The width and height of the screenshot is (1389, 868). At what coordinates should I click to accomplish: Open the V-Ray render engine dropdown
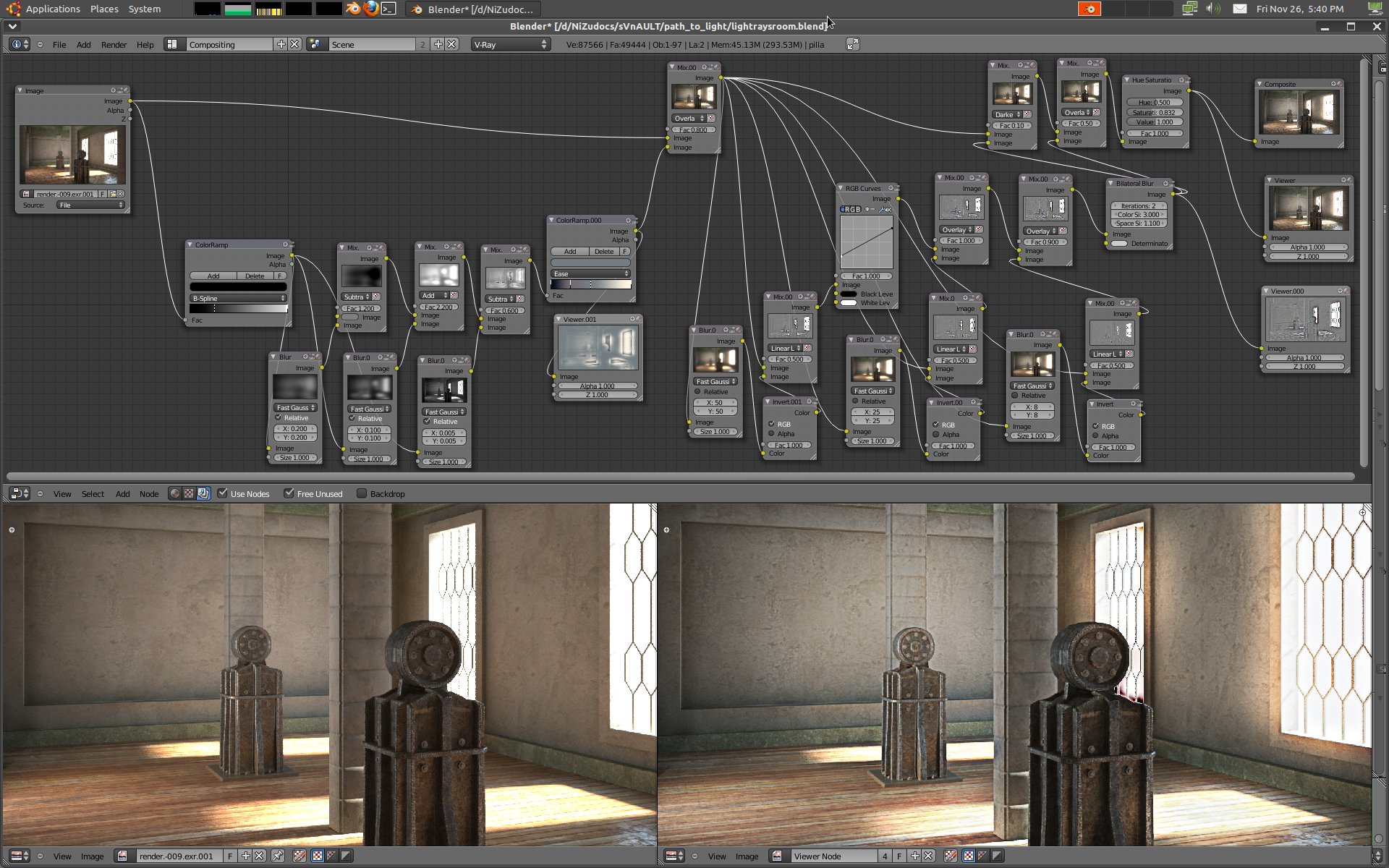click(x=510, y=44)
